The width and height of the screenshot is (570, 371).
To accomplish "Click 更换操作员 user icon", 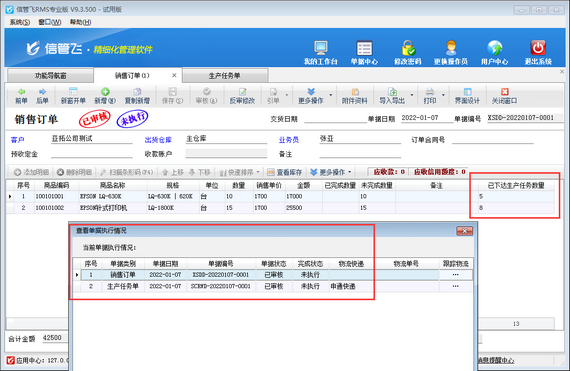I will point(451,48).
